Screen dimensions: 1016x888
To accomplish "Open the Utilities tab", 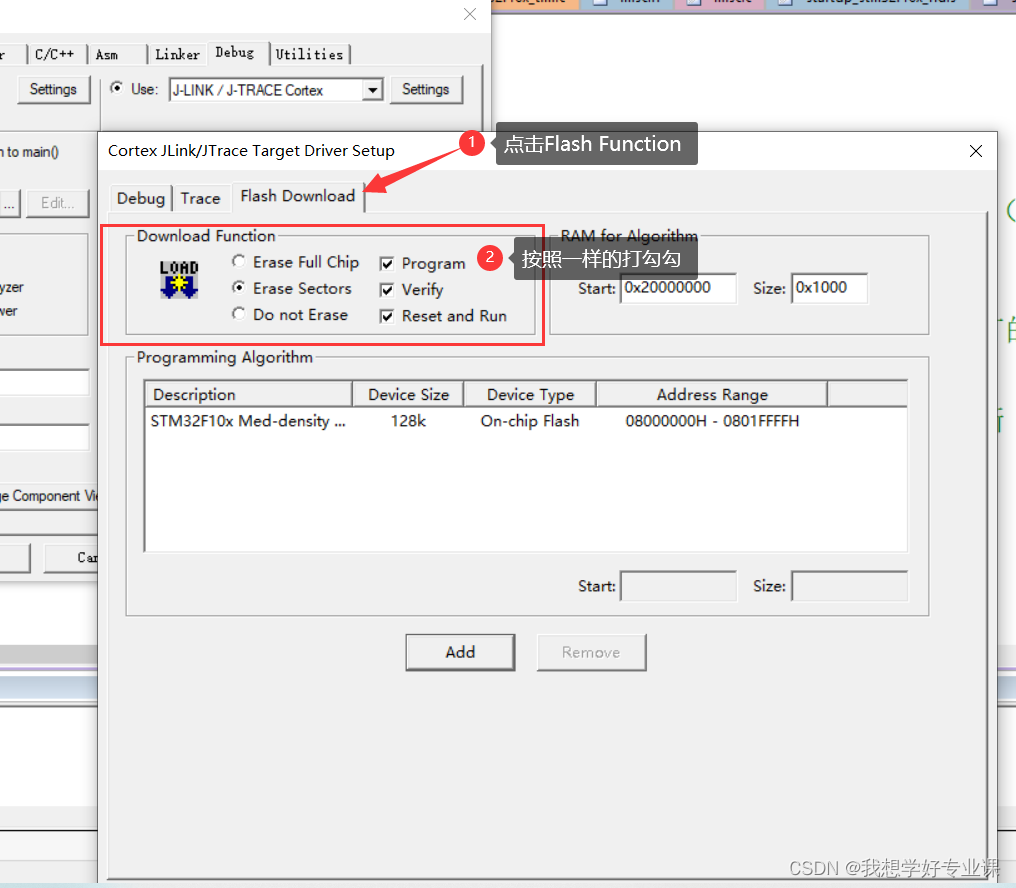I will (x=309, y=54).
